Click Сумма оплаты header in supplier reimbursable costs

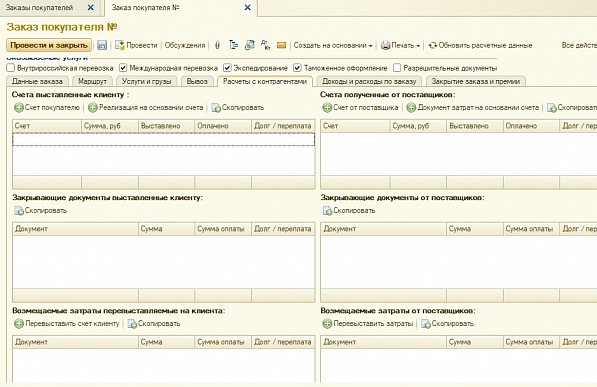(x=532, y=342)
